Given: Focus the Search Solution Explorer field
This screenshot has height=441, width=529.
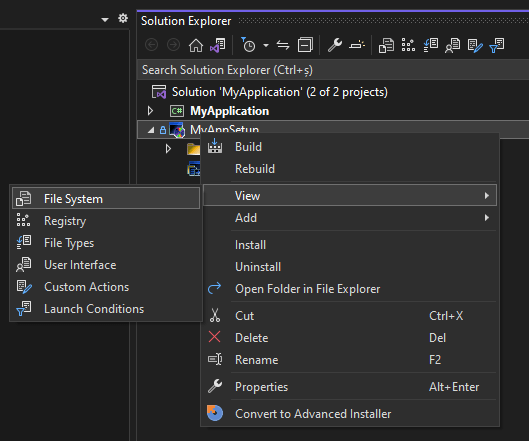Looking at the screenshot, I should pyautogui.click(x=333, y=70).
